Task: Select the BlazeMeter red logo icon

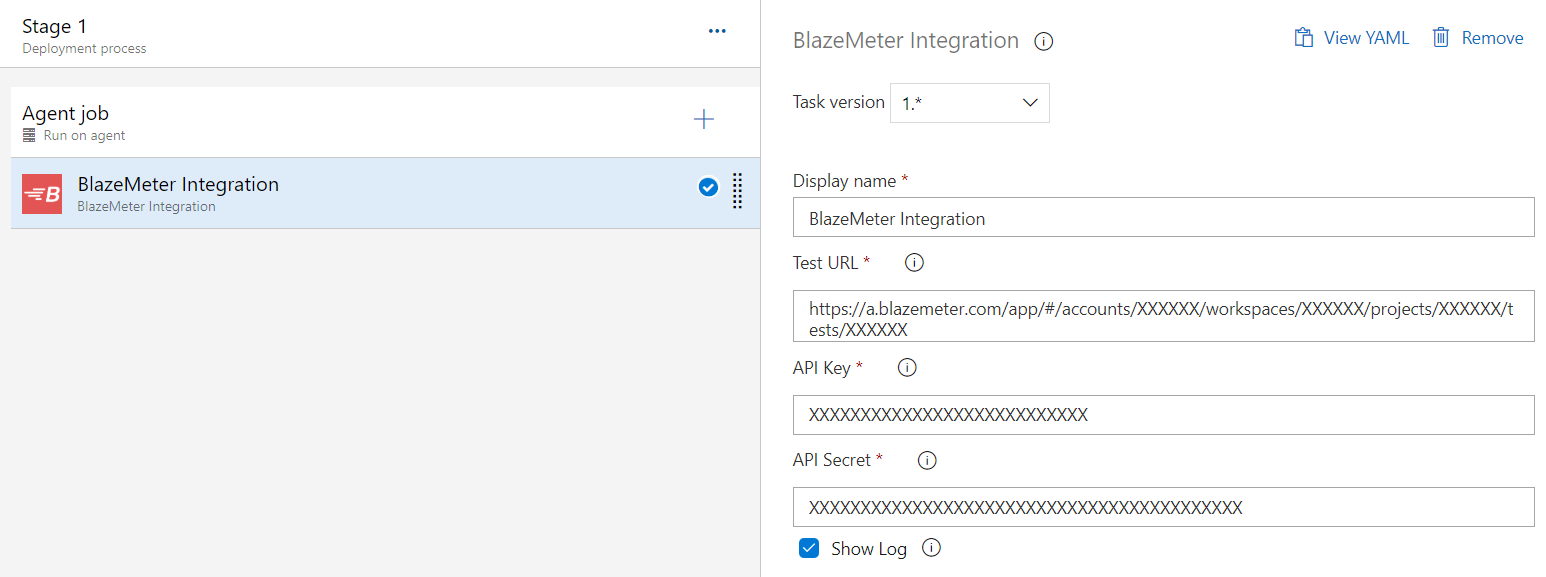Action: 42,194
